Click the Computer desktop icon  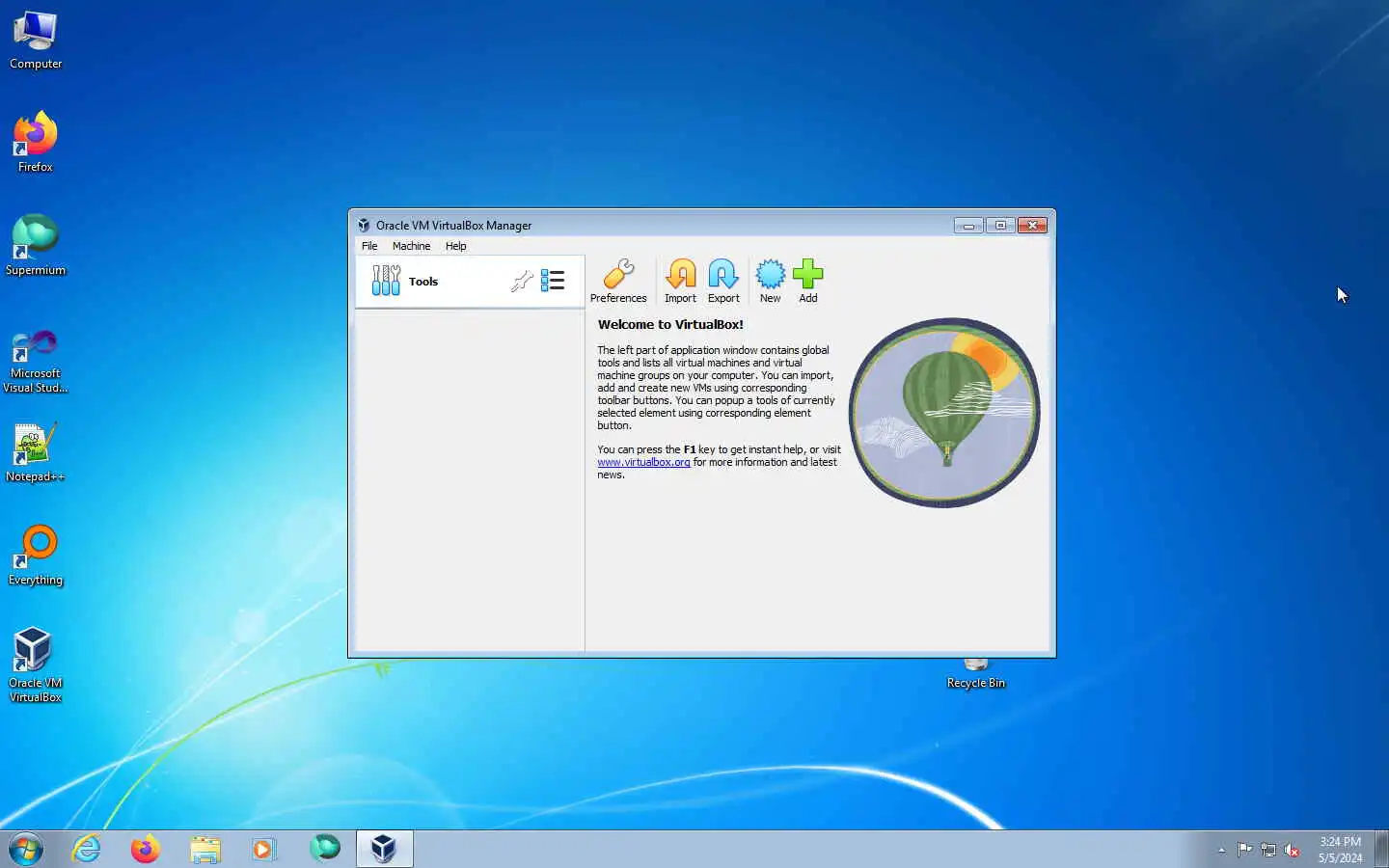[36, 41]
